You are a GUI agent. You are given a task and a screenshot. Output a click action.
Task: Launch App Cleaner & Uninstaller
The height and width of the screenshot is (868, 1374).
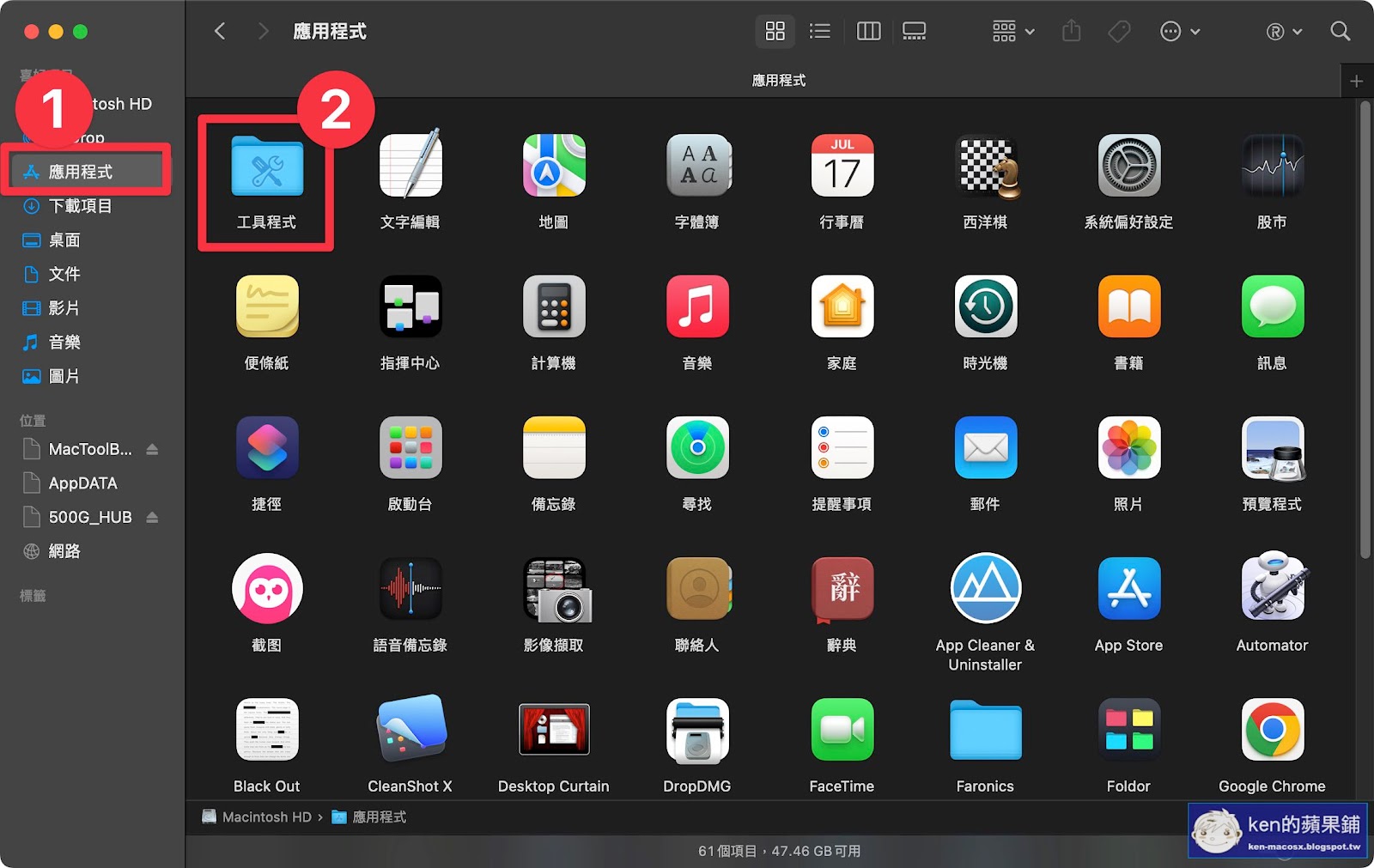[x=986, y=588]
